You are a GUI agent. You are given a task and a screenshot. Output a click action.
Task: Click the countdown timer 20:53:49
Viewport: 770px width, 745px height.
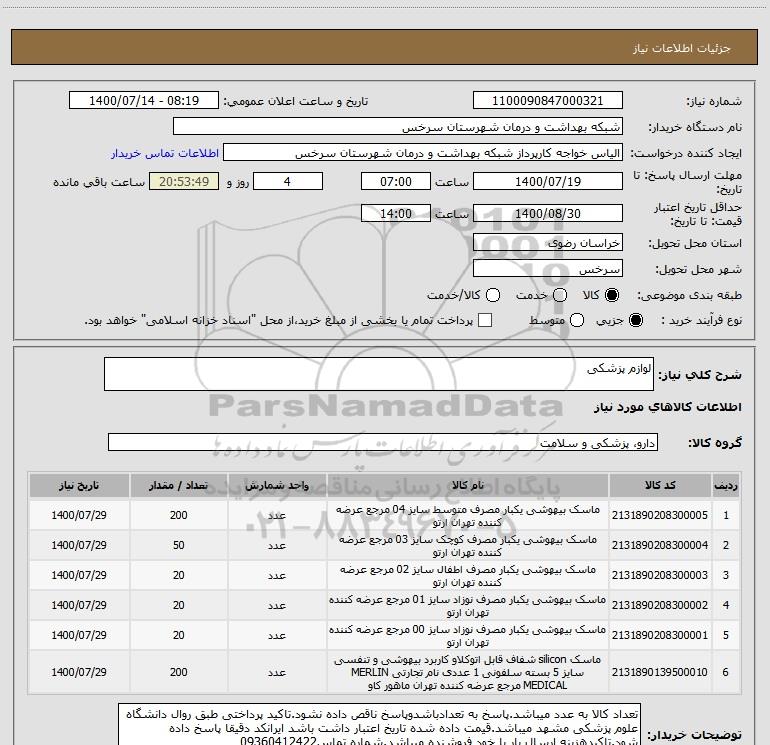tap(184, 181)
